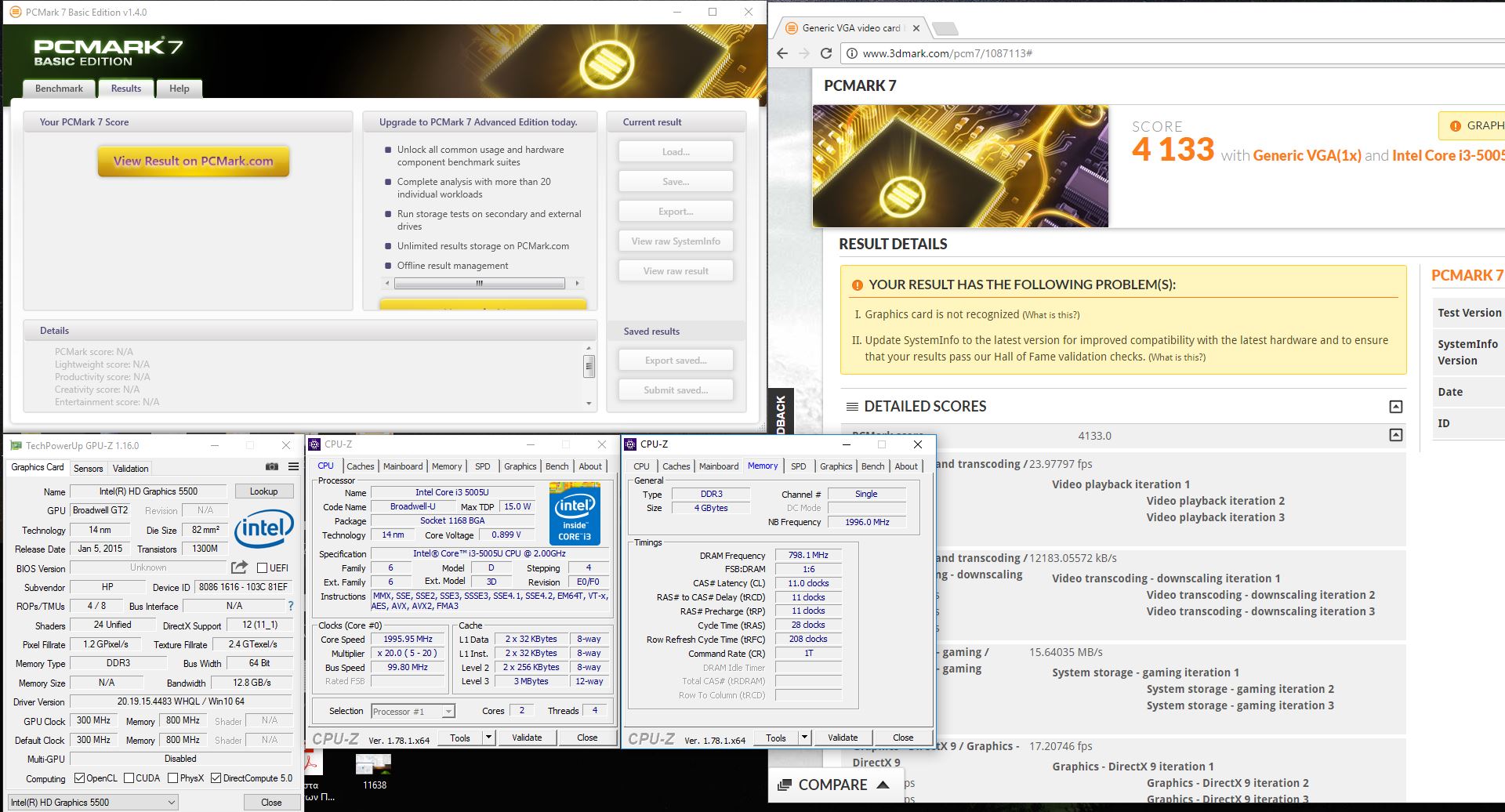This screenshot has width=1505, height=812.
Task: Open Caches tab in left CPU-Z
Action: coord(361,466)
